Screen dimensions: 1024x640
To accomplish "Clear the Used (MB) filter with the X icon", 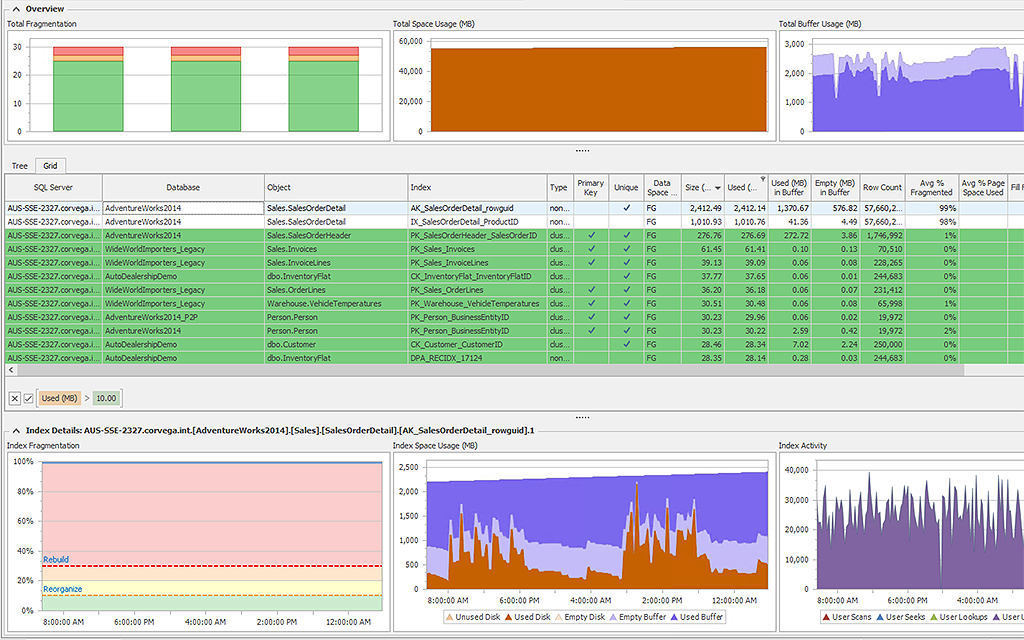I will point(15,397).
